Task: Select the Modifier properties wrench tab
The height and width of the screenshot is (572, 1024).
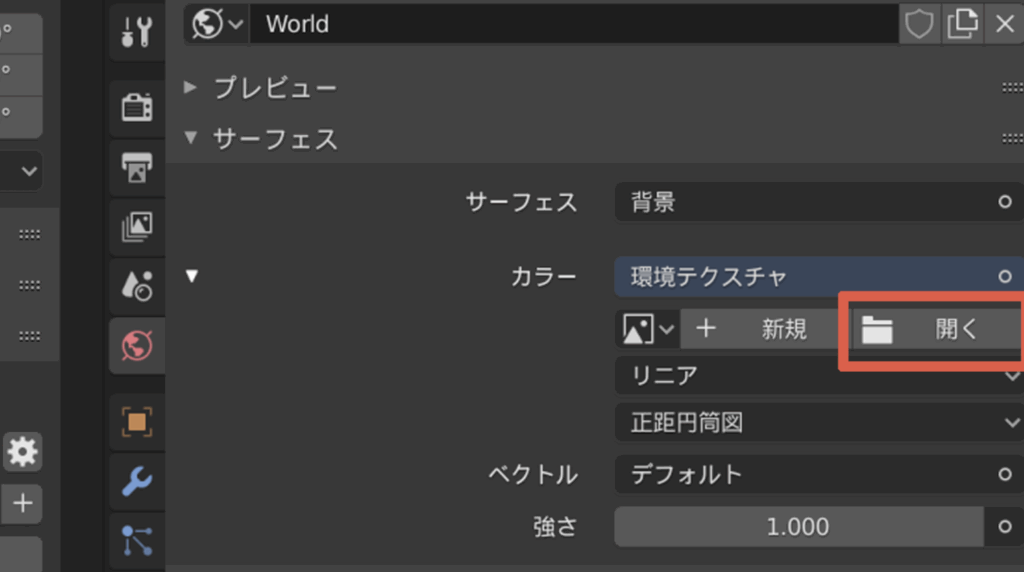Action: pyautogui.click(x=136, y=482)
